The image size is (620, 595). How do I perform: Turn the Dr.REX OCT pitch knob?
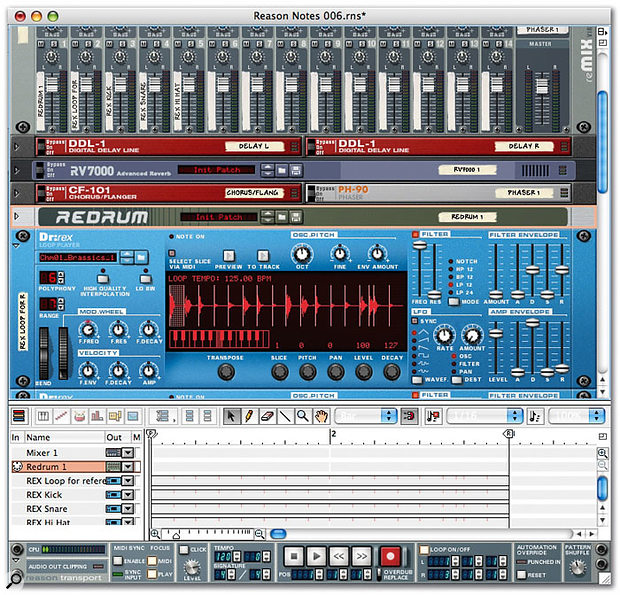pyautogui.click(x=302, y=254)
